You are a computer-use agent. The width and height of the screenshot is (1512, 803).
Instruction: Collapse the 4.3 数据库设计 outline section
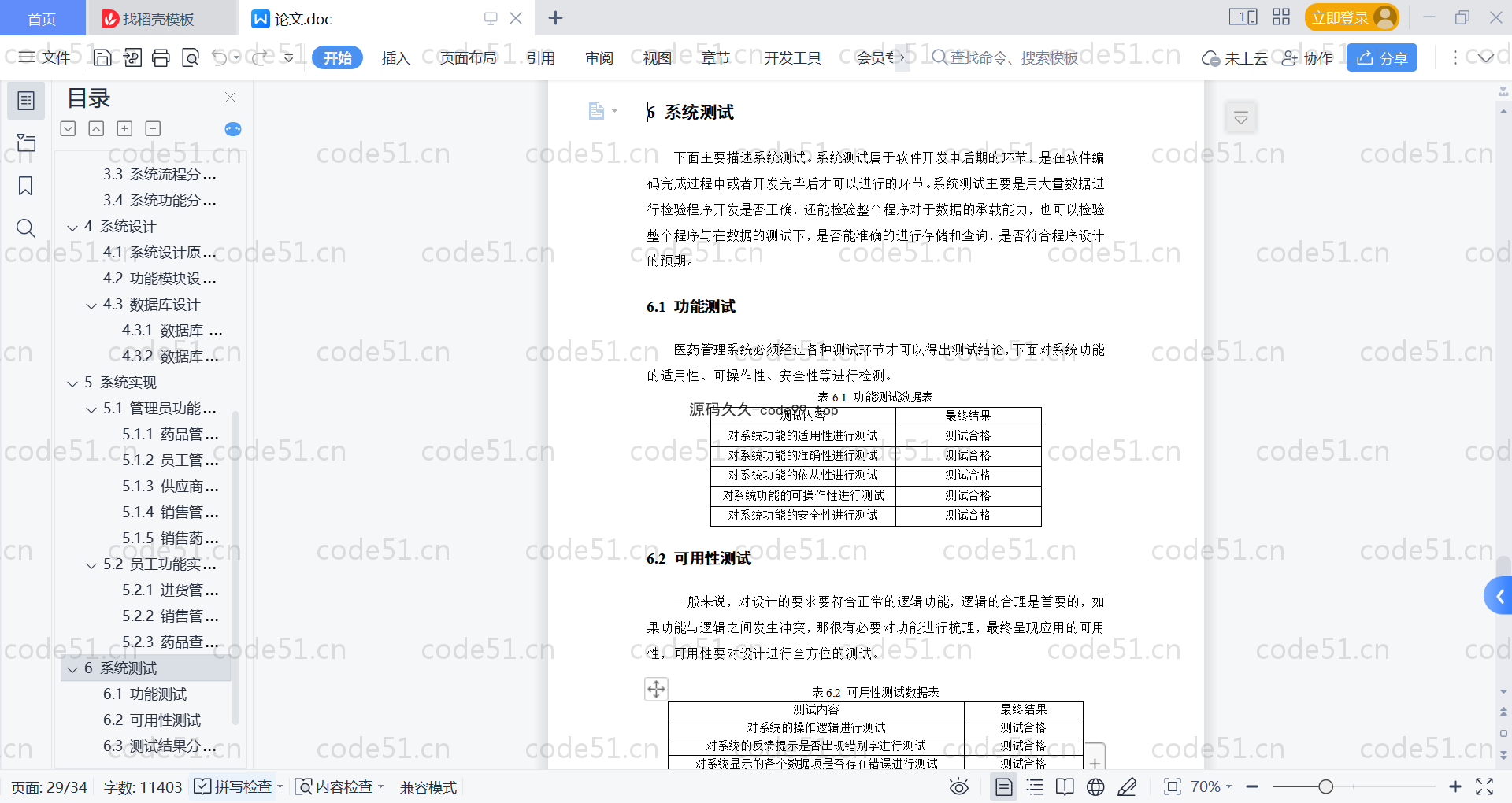(x=91, y=305)
